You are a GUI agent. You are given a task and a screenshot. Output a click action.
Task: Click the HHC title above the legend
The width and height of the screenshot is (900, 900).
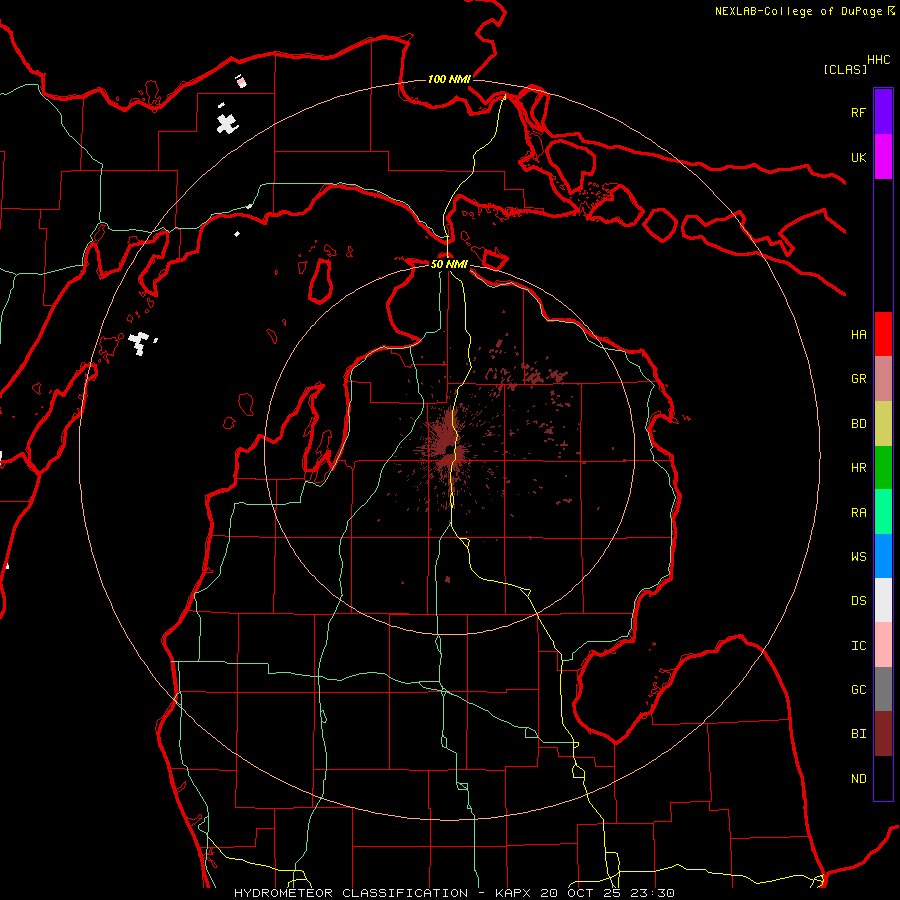879,60
